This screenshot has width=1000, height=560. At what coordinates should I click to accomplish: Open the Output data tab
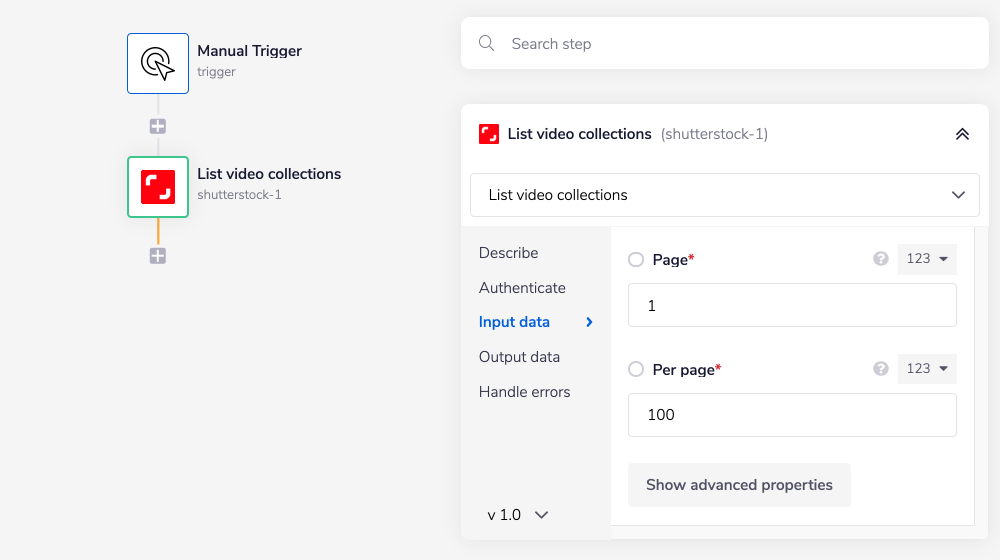point(519,357)
